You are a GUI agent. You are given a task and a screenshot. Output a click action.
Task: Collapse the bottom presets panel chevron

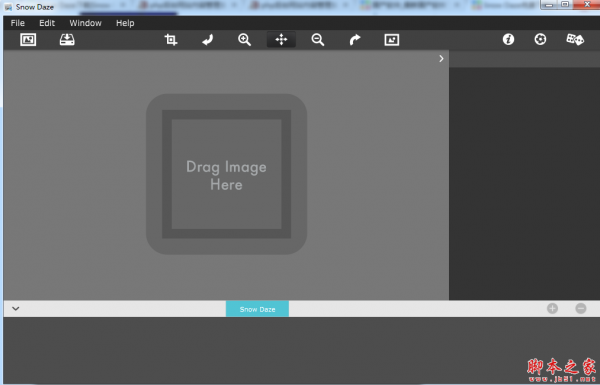(x=16, y=308)
